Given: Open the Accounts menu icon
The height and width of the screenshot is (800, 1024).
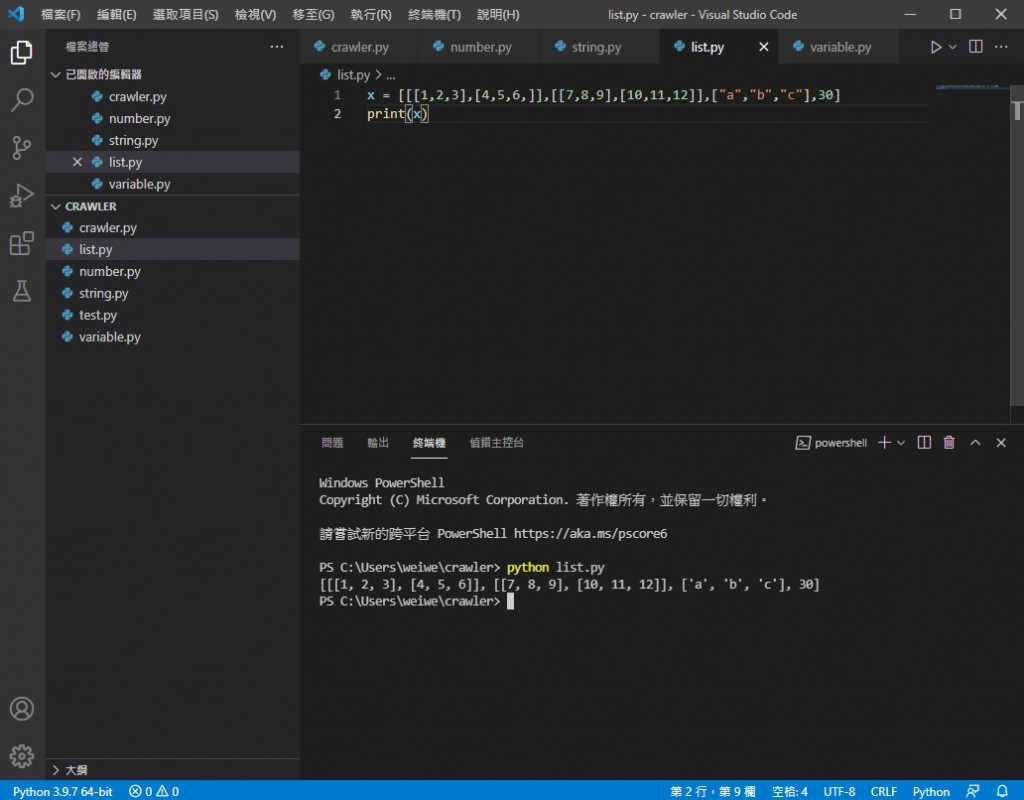Looking at the screenshot, I should point(22,709).
